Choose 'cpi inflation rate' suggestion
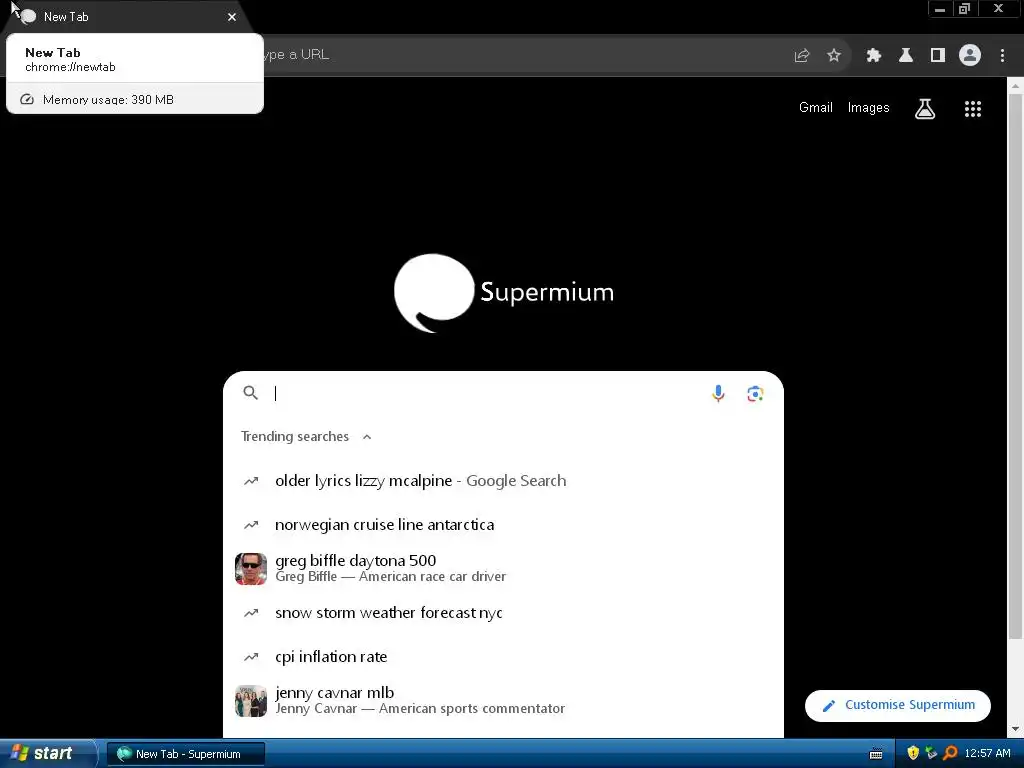The width and height of the screenshot is (1024, 768). pyautogui.click(x=503, y=657)
